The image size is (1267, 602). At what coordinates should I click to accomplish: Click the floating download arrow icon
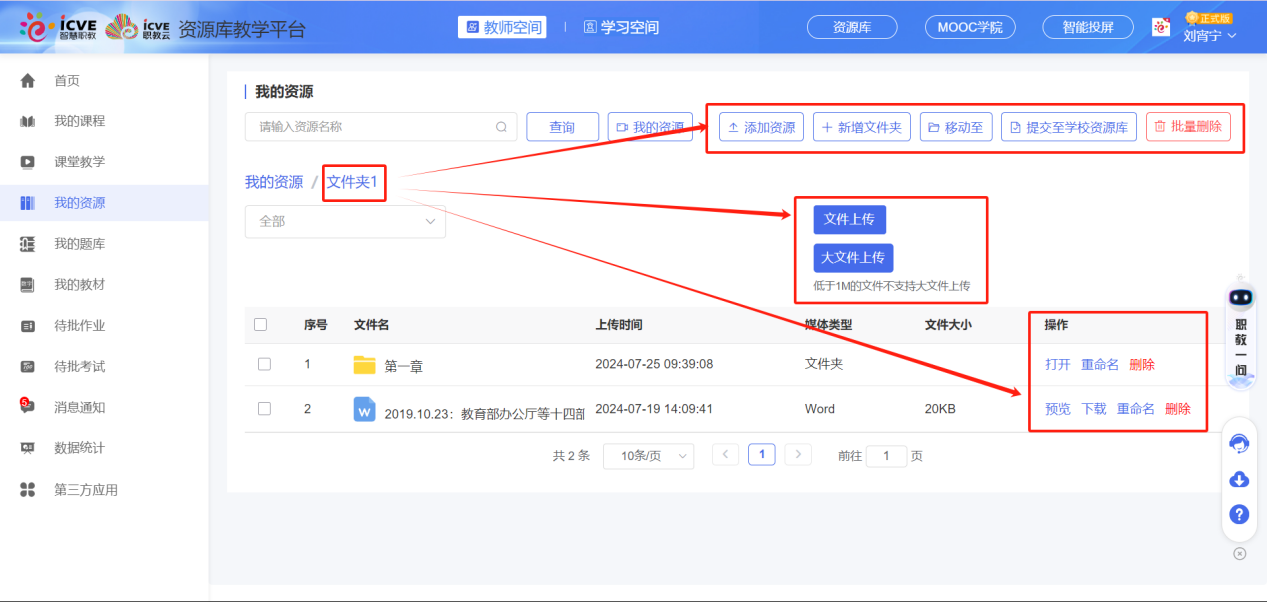(1238, 479)
